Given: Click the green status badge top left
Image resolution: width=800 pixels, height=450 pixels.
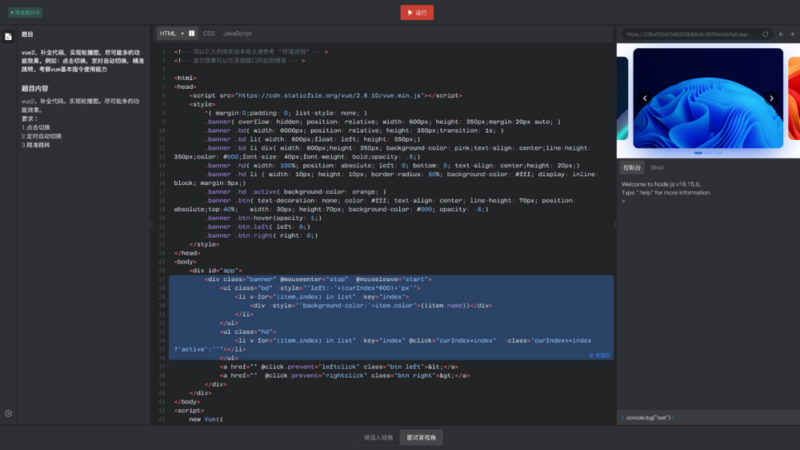Looking at the screenshot, I should click(x=25, y=12).
